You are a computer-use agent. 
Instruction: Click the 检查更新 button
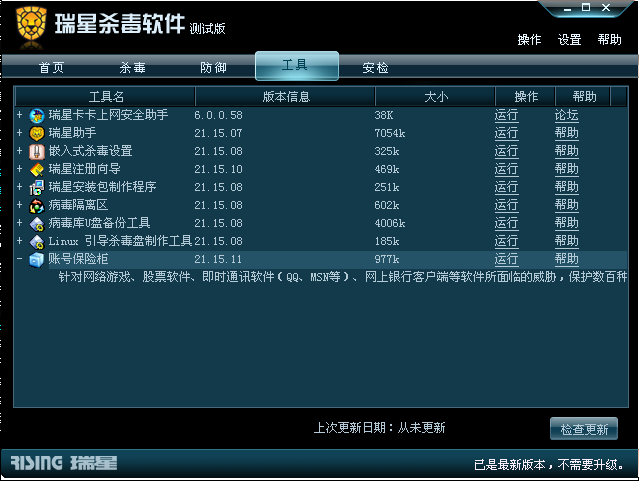coord(584,429)
